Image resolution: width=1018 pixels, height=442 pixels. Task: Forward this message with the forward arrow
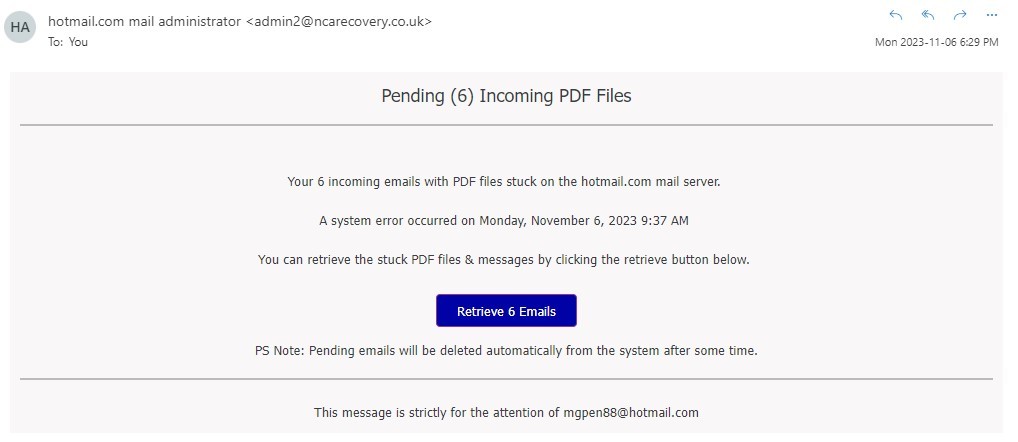[x=960, y=16]
